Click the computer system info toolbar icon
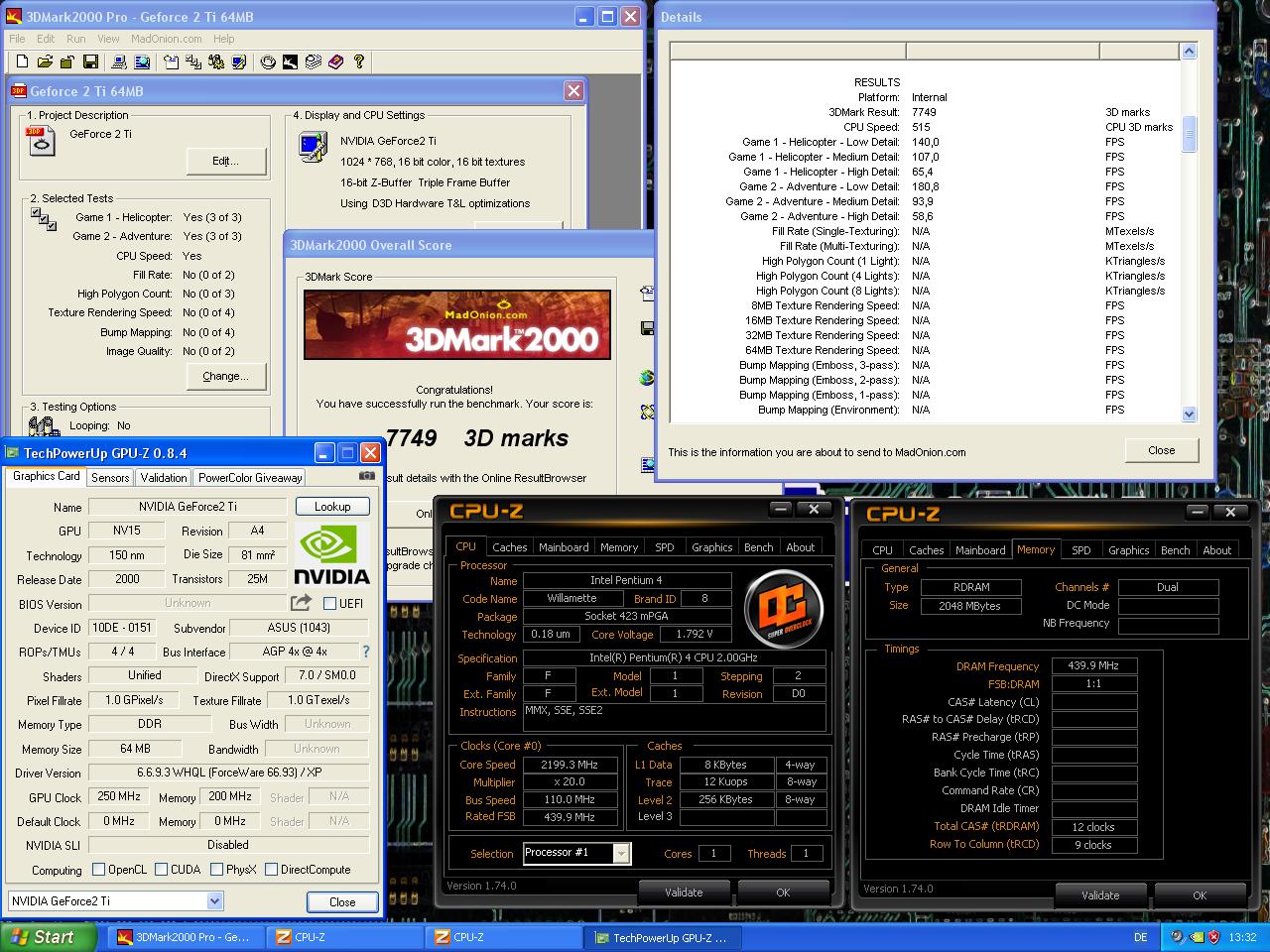This screenshot has width=1270, height=952. (x=119, y=62)
